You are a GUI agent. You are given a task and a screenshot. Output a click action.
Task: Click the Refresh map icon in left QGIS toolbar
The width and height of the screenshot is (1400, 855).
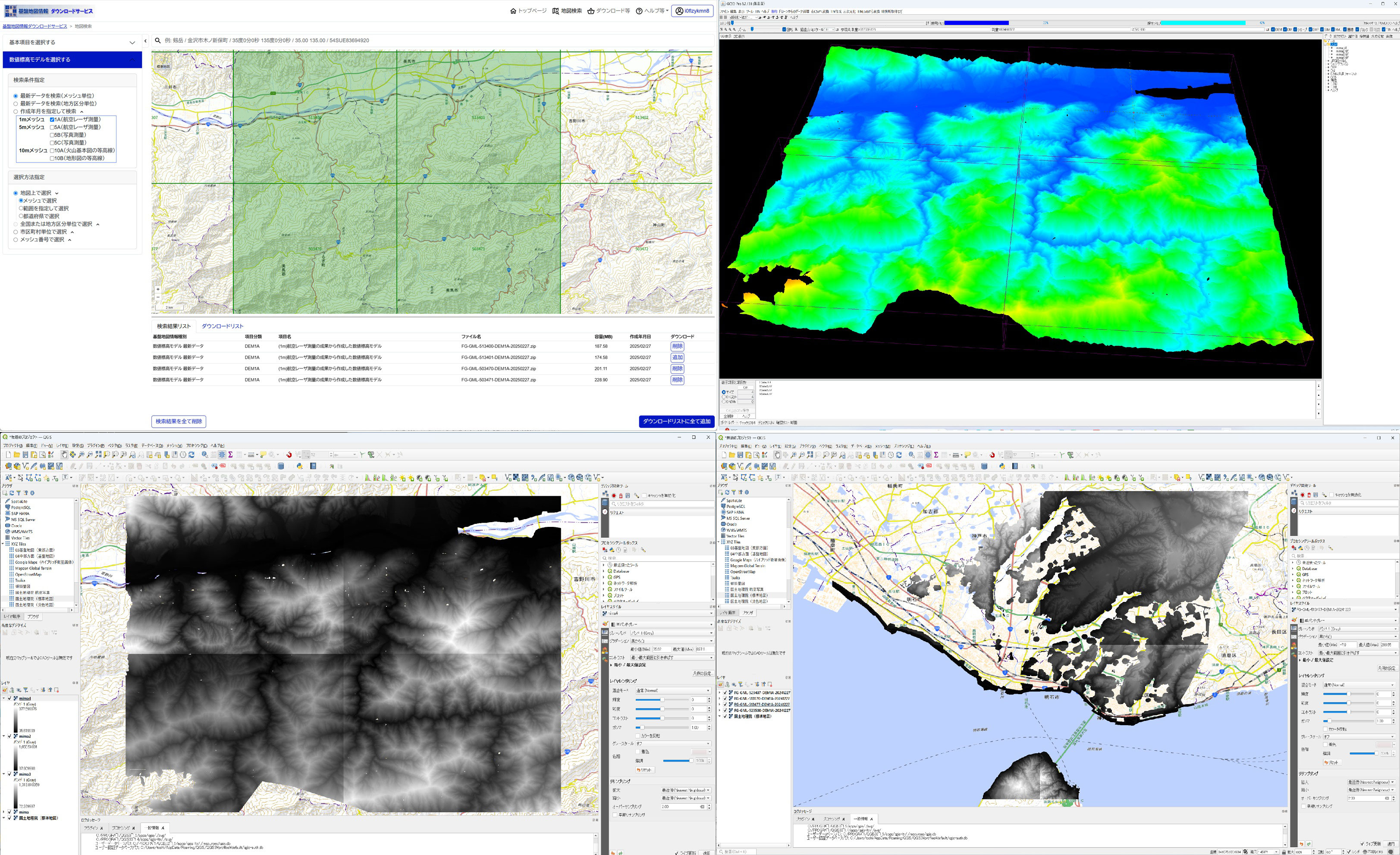tap(191, 455)
